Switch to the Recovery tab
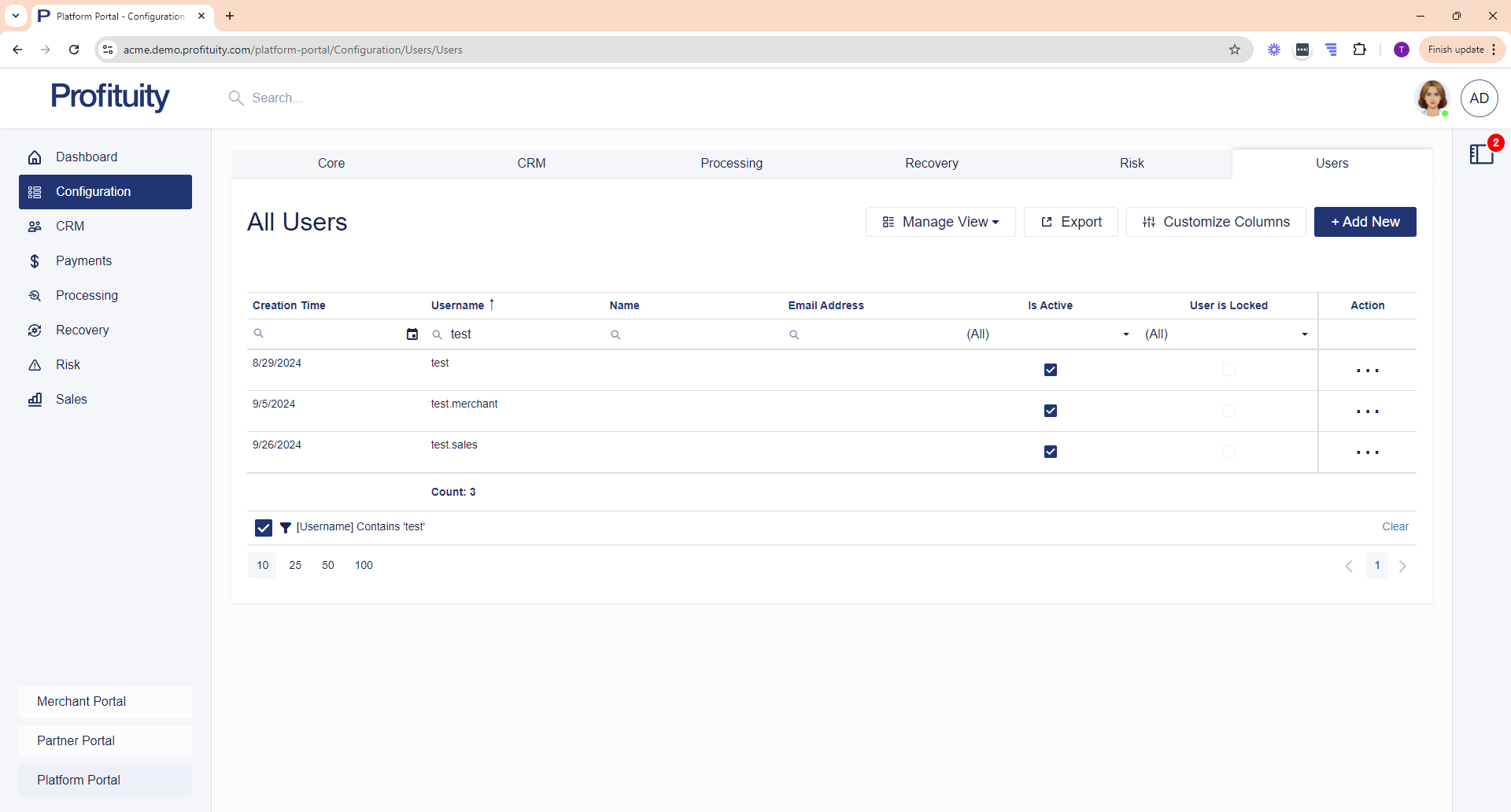 (931, 164)
